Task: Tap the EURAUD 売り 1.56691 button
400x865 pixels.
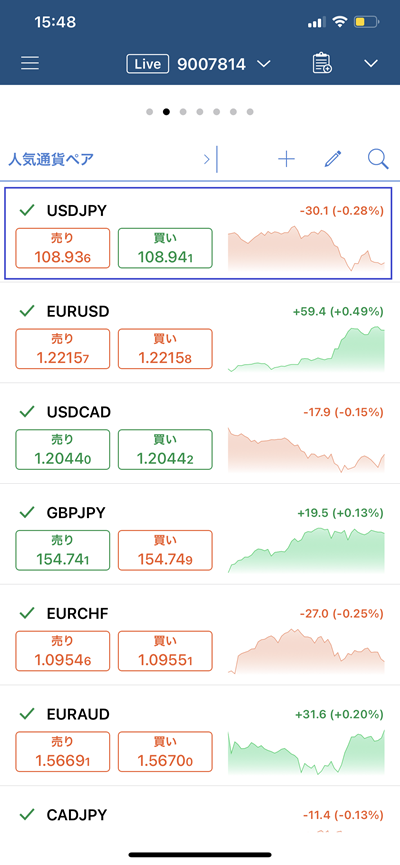Action: pos(63,751)
